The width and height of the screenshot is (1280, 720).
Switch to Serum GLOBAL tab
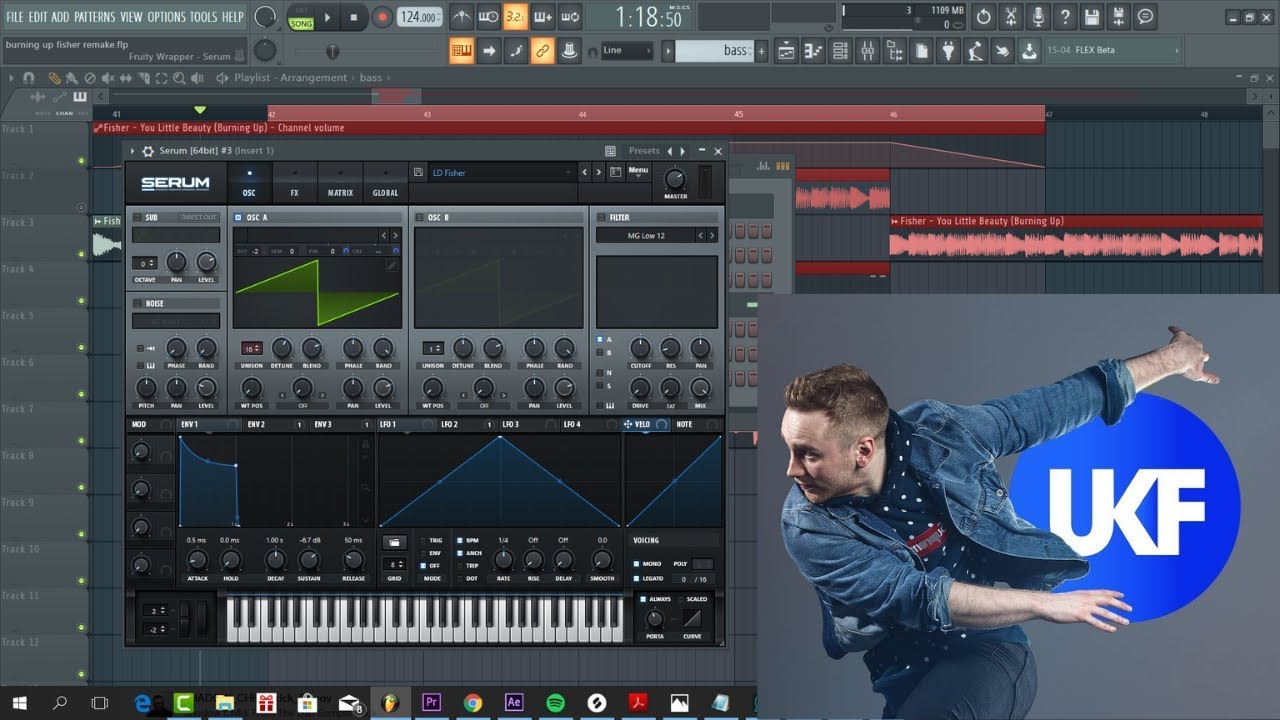click(385, 183)
